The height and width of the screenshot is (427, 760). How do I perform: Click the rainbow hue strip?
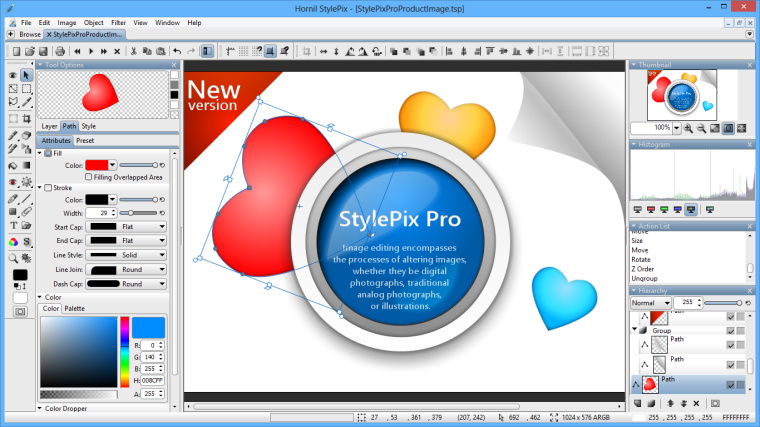point(125,352)
